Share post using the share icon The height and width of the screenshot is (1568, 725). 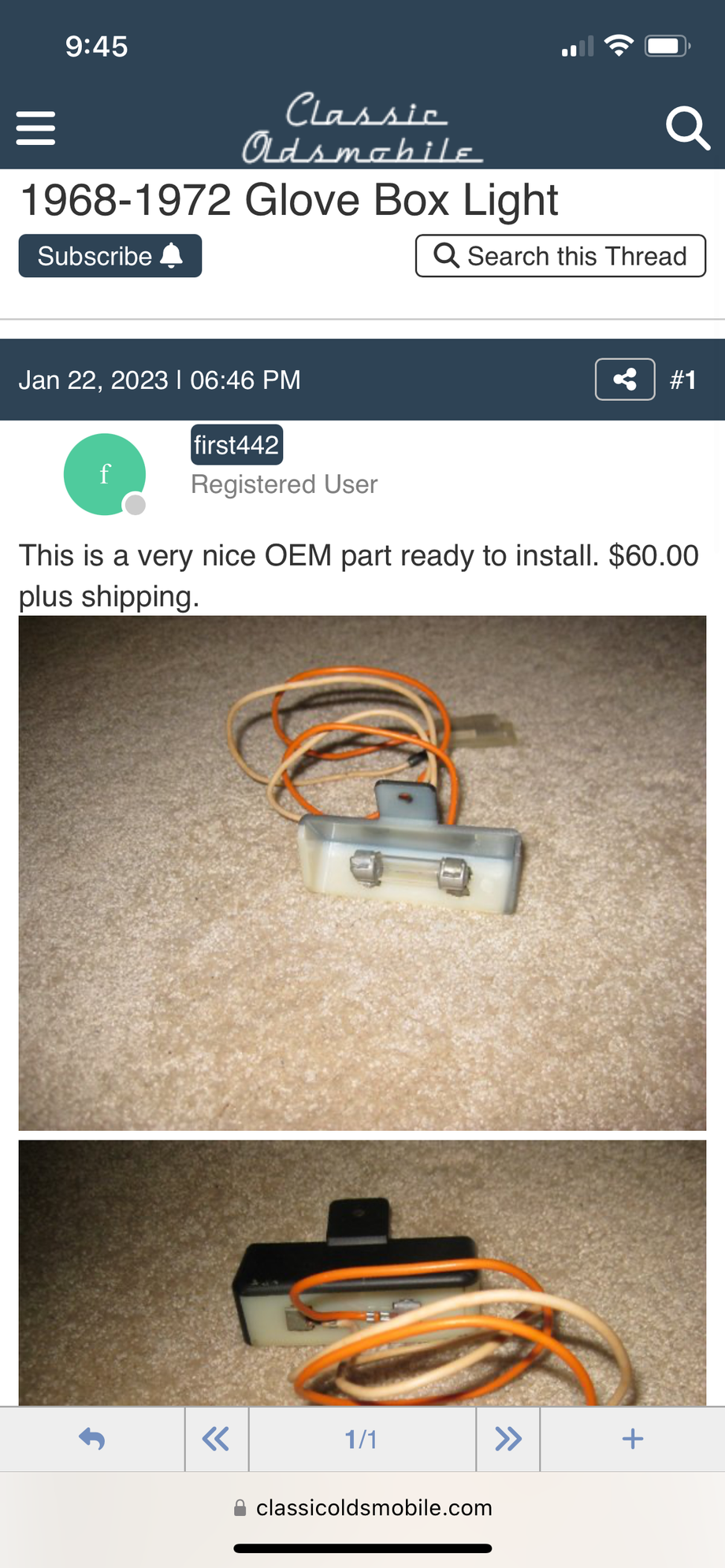point(625,380)
